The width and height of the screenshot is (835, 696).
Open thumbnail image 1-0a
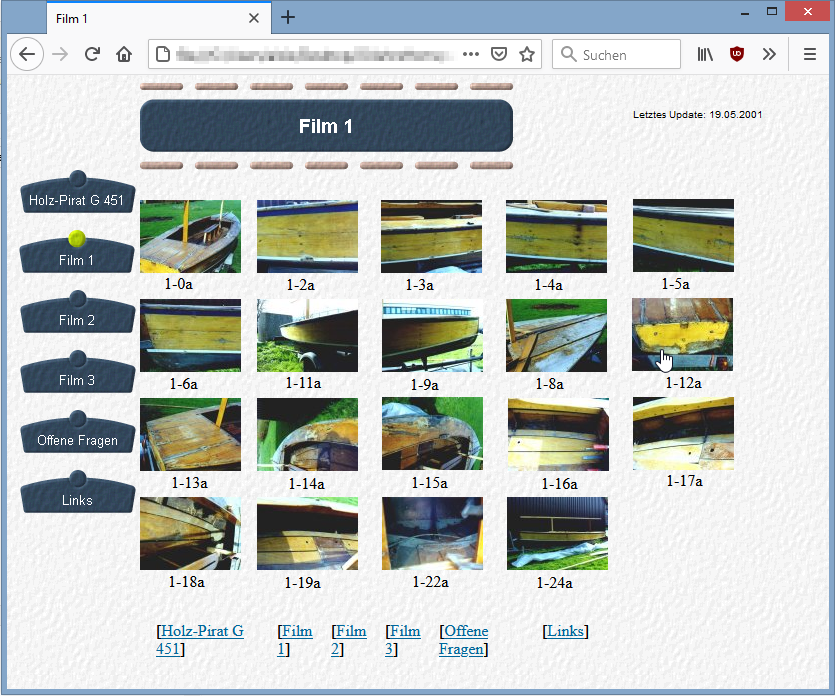coord(190,236)
